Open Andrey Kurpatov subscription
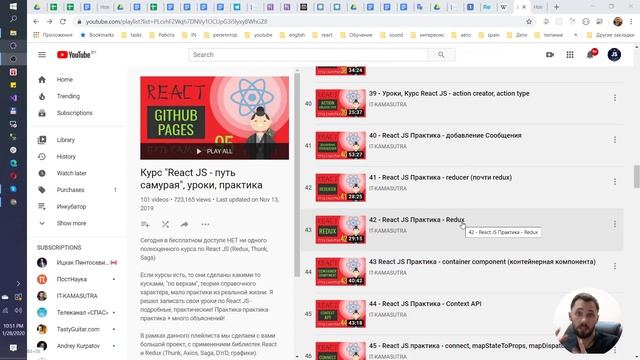The image size is (640, 360). [78, 346]
